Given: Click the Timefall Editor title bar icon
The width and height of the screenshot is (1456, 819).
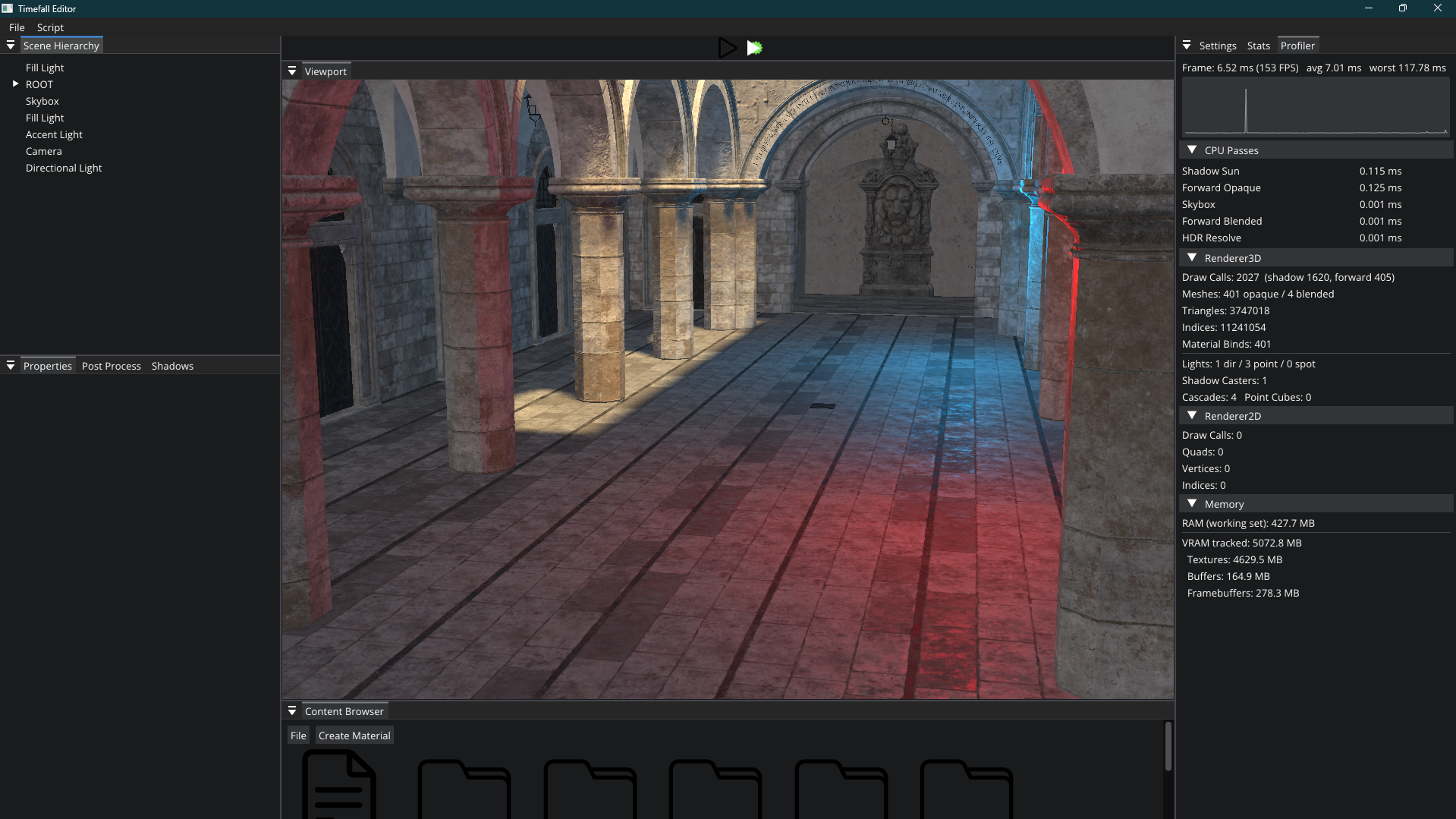Looking at the screenshot, I should (8, 8).
